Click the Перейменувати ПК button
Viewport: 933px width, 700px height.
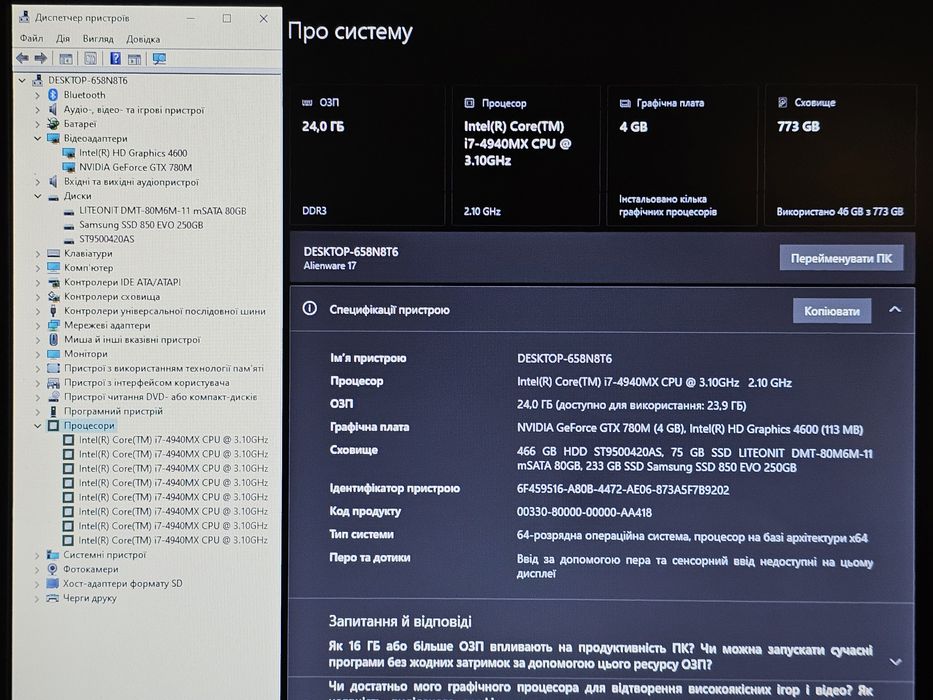click(841, 258)
